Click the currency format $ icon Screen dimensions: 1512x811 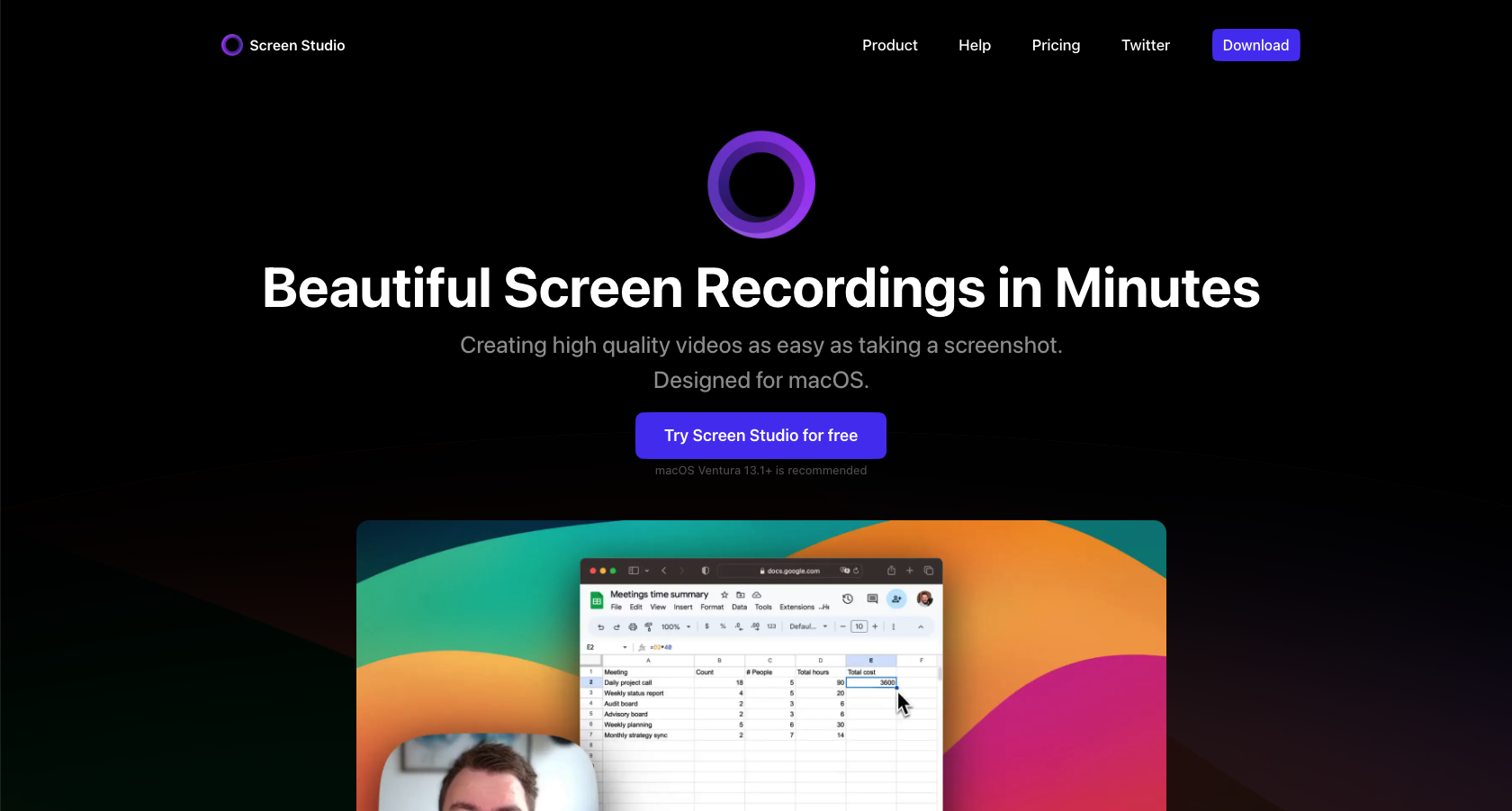coord(706,626)
